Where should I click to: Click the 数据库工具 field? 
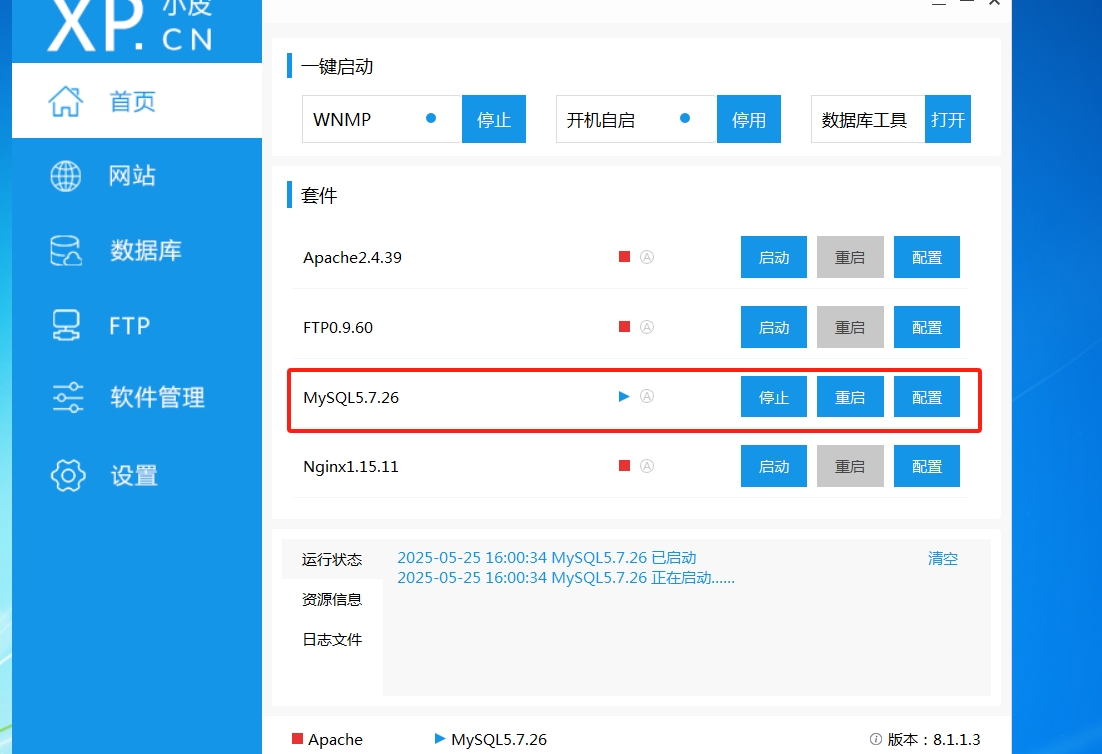867,119
